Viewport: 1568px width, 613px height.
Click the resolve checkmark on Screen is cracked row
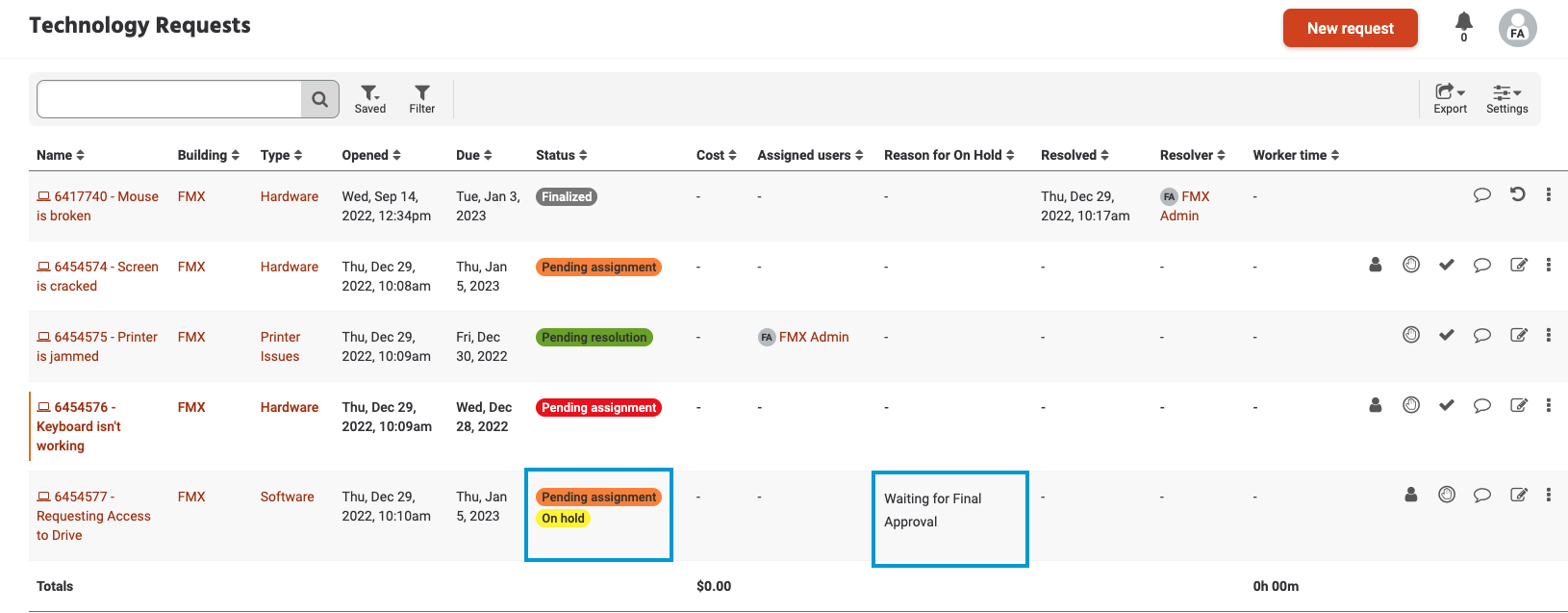click(x=1447, y=265)
